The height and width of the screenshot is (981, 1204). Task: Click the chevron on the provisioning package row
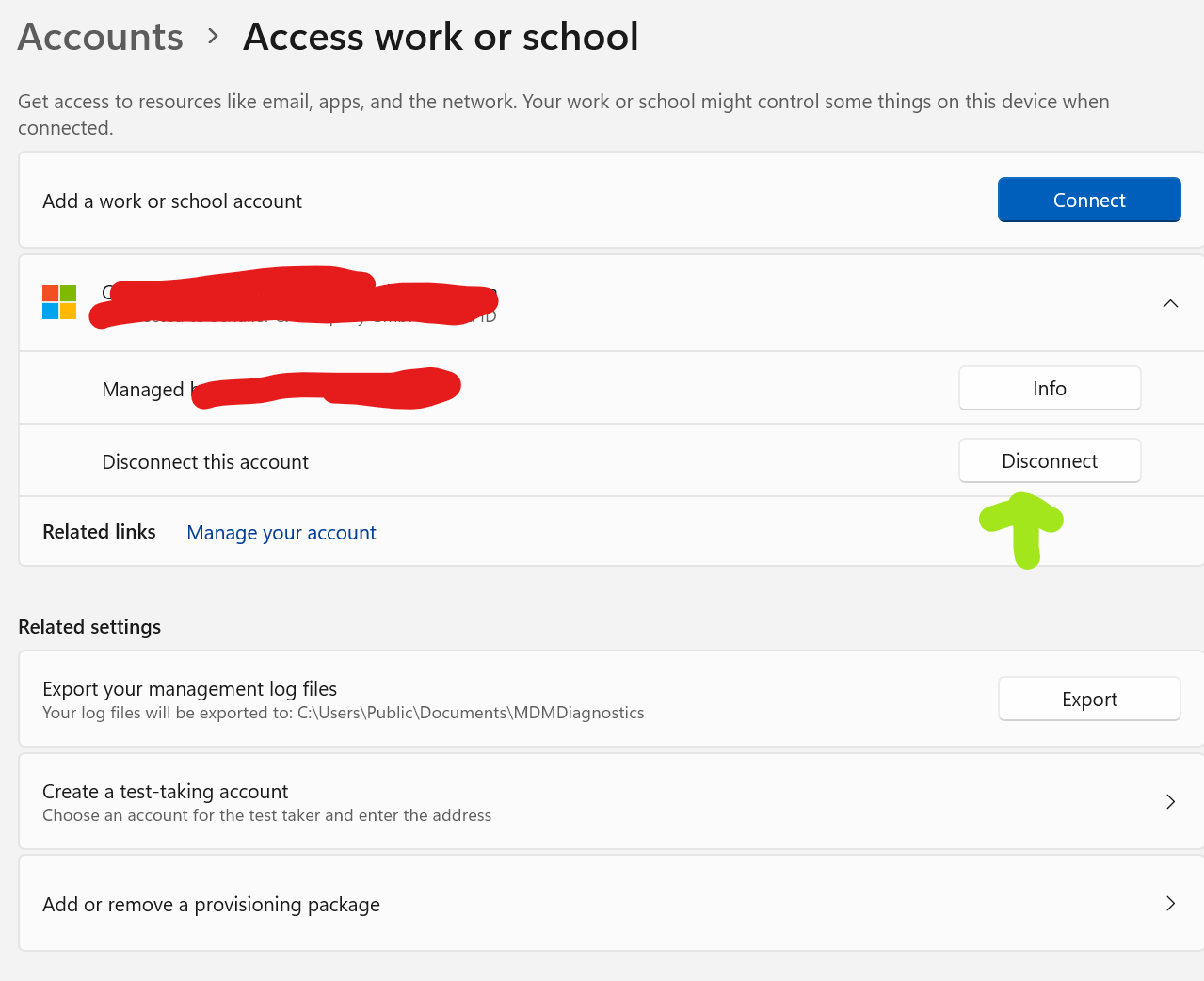tap(1170, 903)
